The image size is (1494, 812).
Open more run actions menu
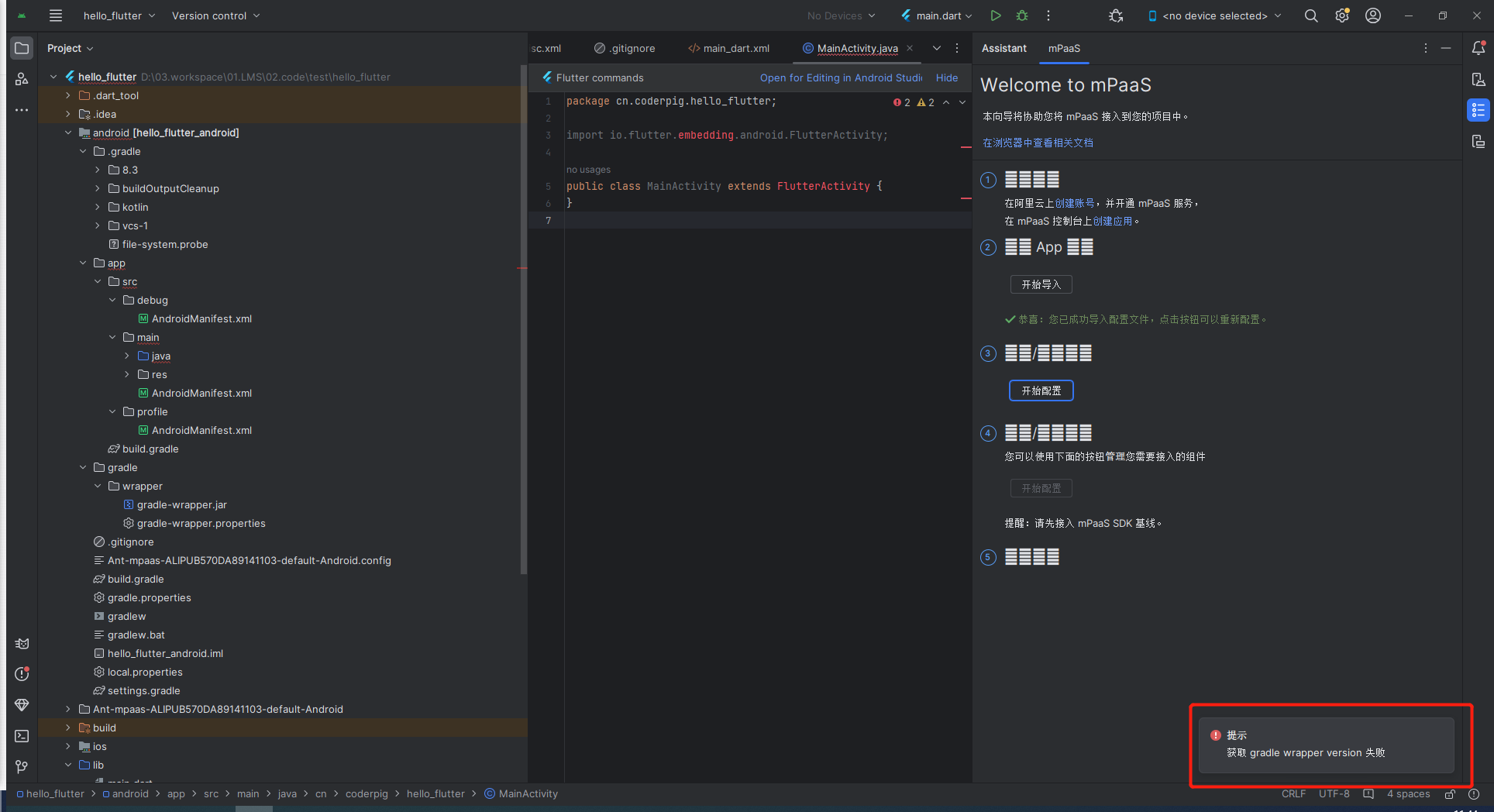point(1048,15)
